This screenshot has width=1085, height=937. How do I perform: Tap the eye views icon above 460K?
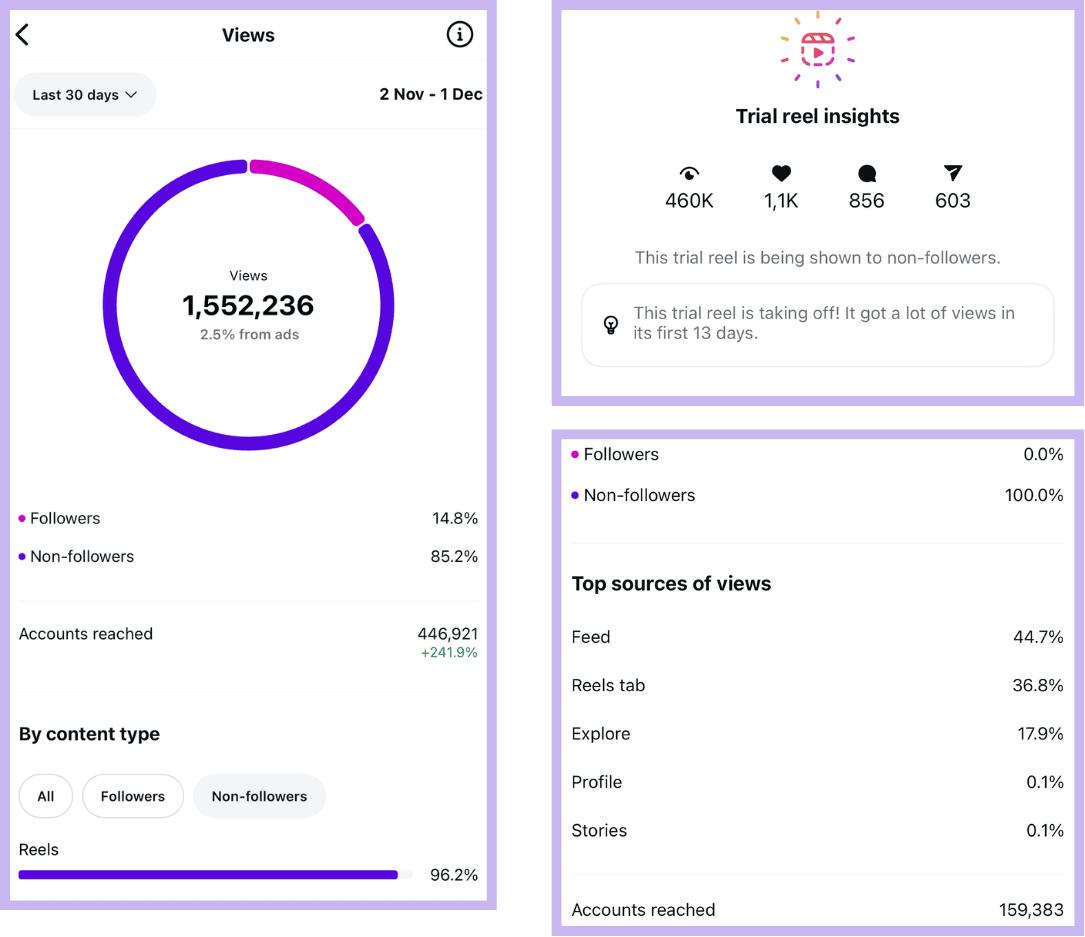tap(689, 174)
